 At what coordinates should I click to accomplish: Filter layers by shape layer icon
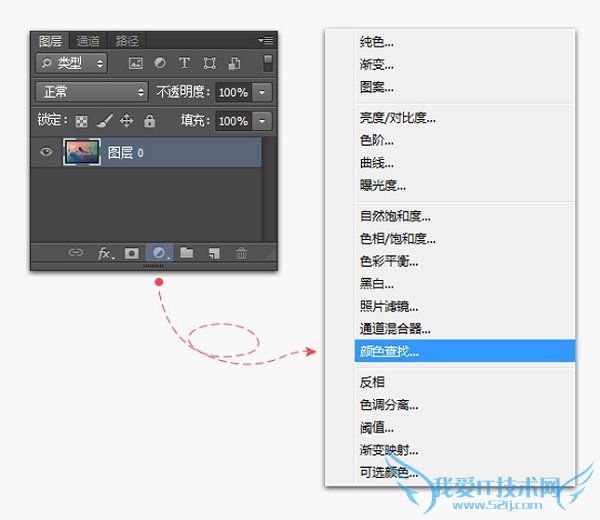click(209, 63)
